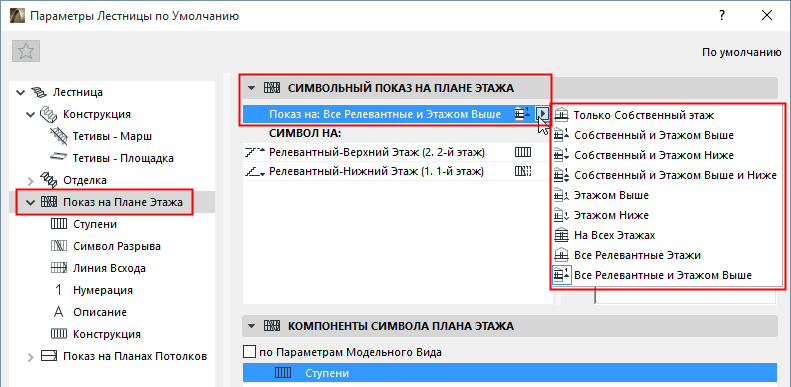This screenshot has height=387, width=791.
Task: Open the Показ на flyout arrow
Action: (x=542, y=115)
